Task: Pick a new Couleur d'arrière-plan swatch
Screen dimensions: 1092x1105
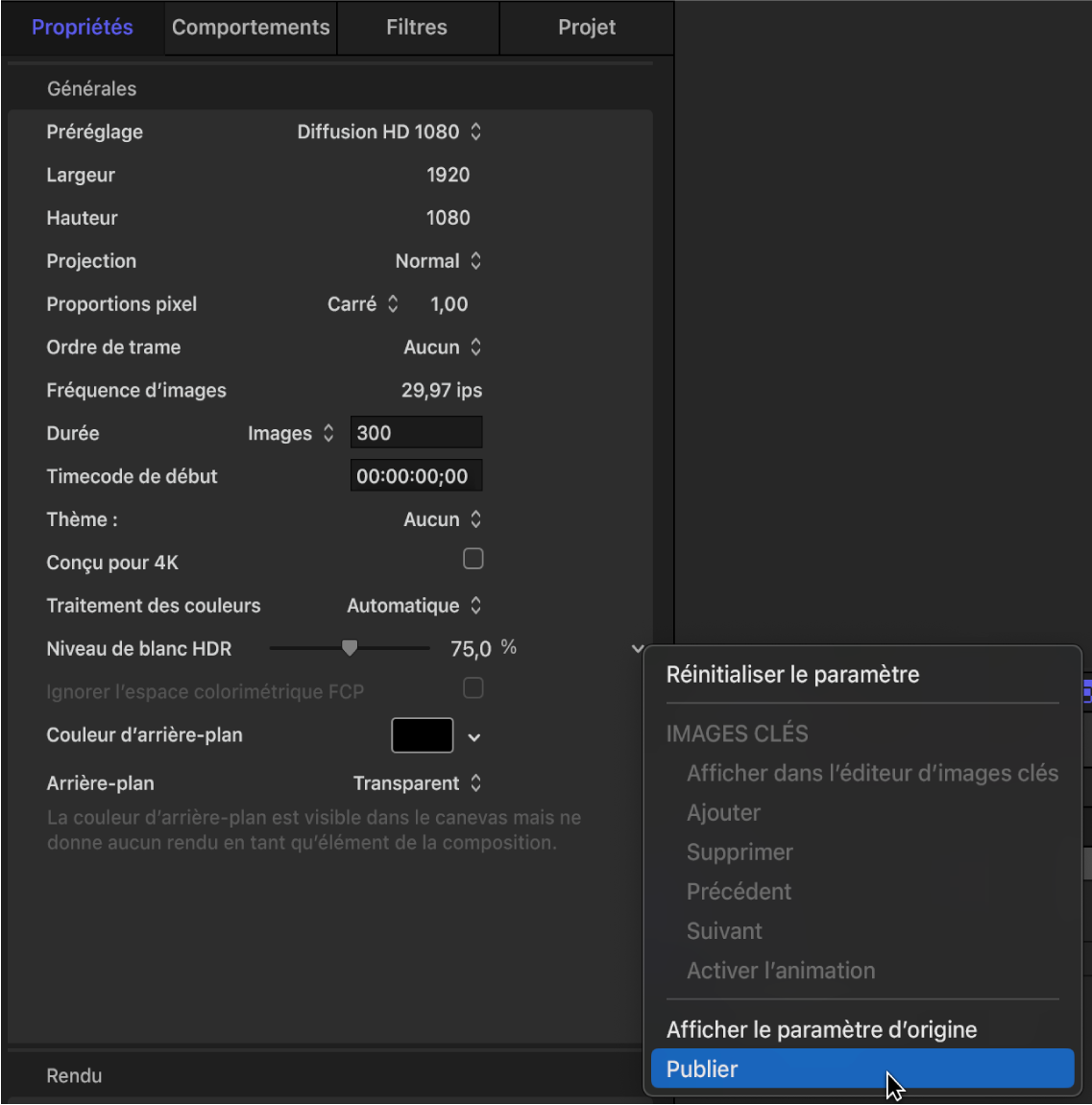Action: click(420, 734)
